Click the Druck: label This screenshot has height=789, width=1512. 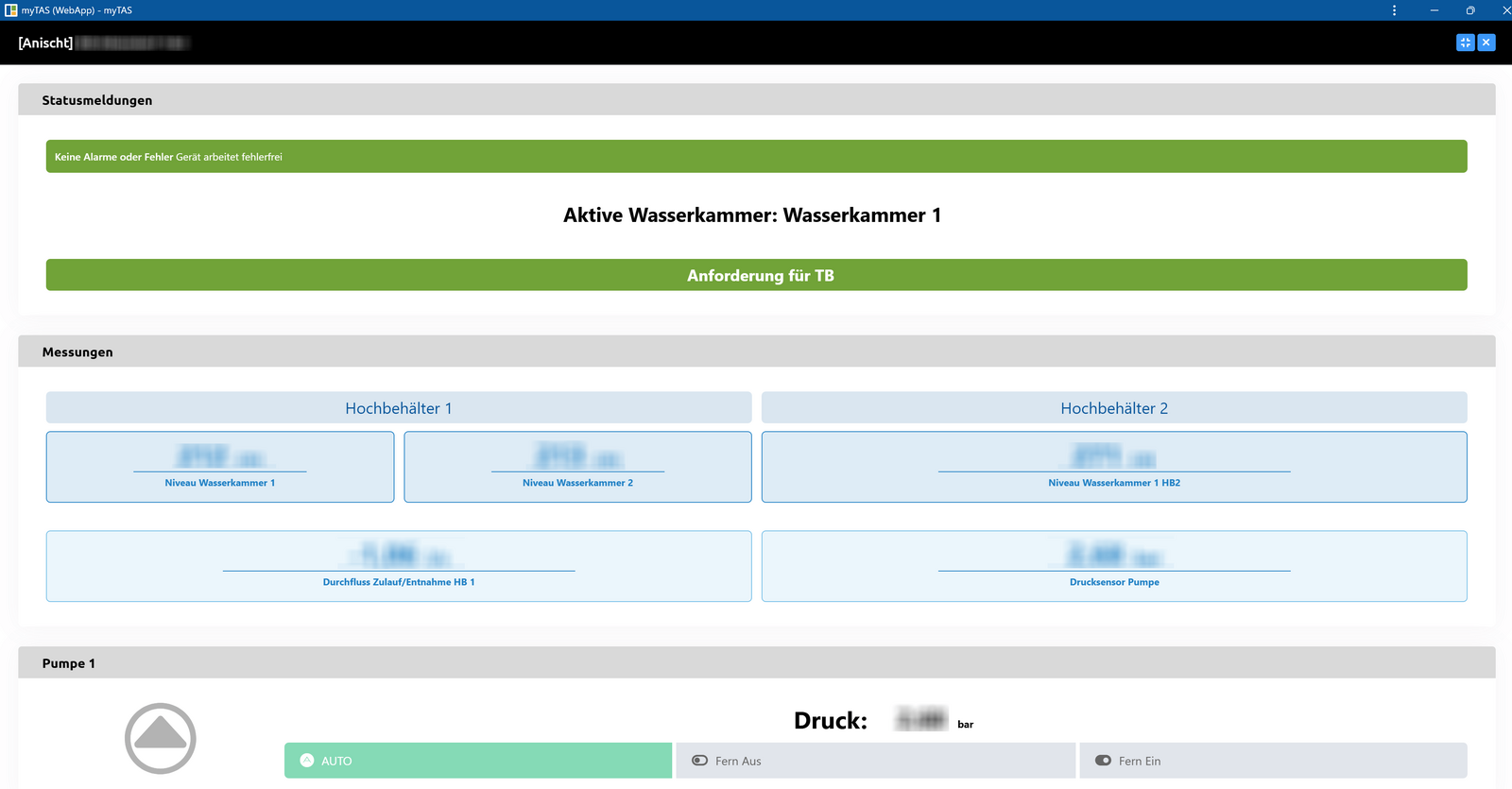coord(831,721)
